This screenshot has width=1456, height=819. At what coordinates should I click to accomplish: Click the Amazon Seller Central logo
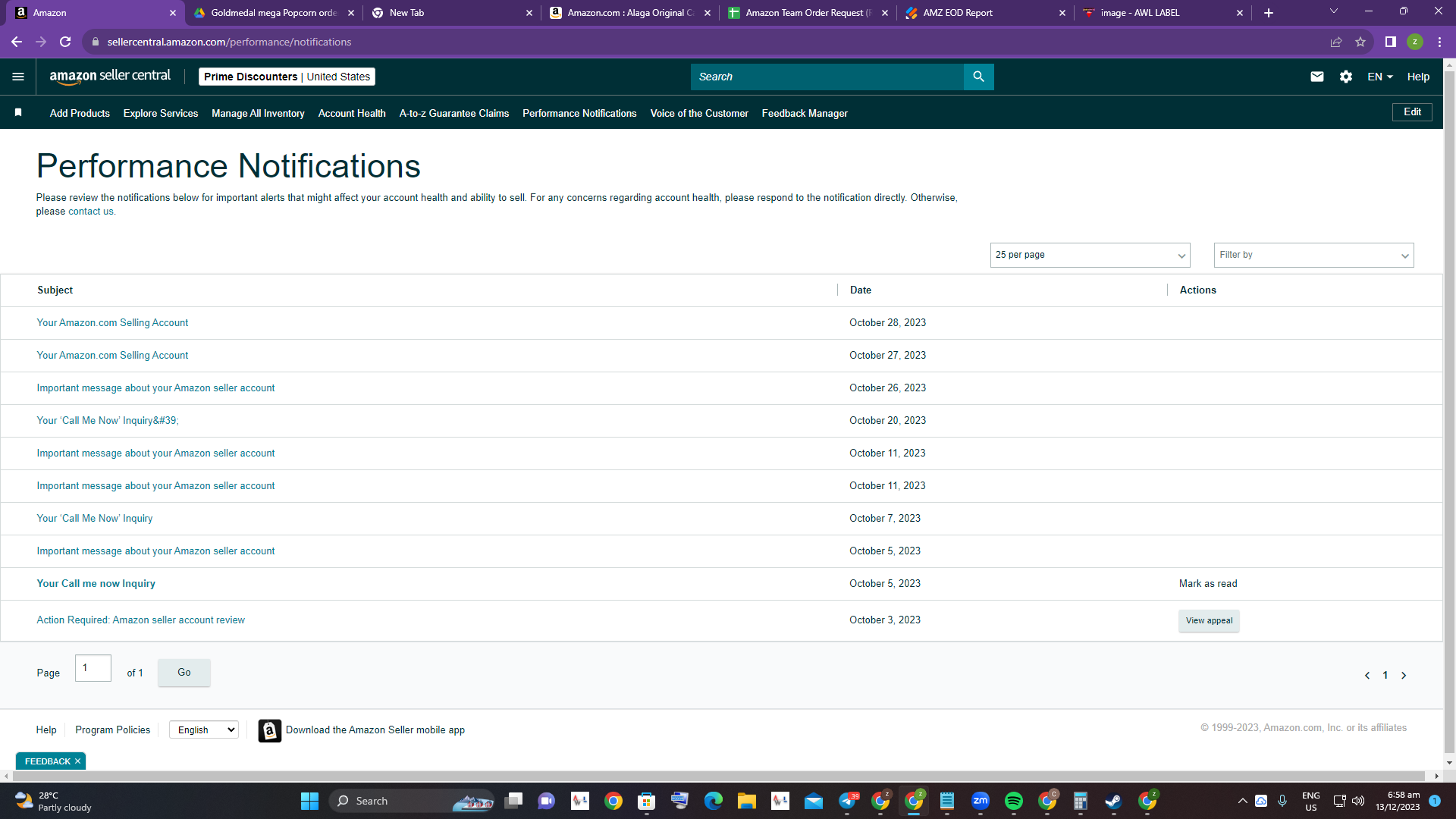tap(110, 77)
